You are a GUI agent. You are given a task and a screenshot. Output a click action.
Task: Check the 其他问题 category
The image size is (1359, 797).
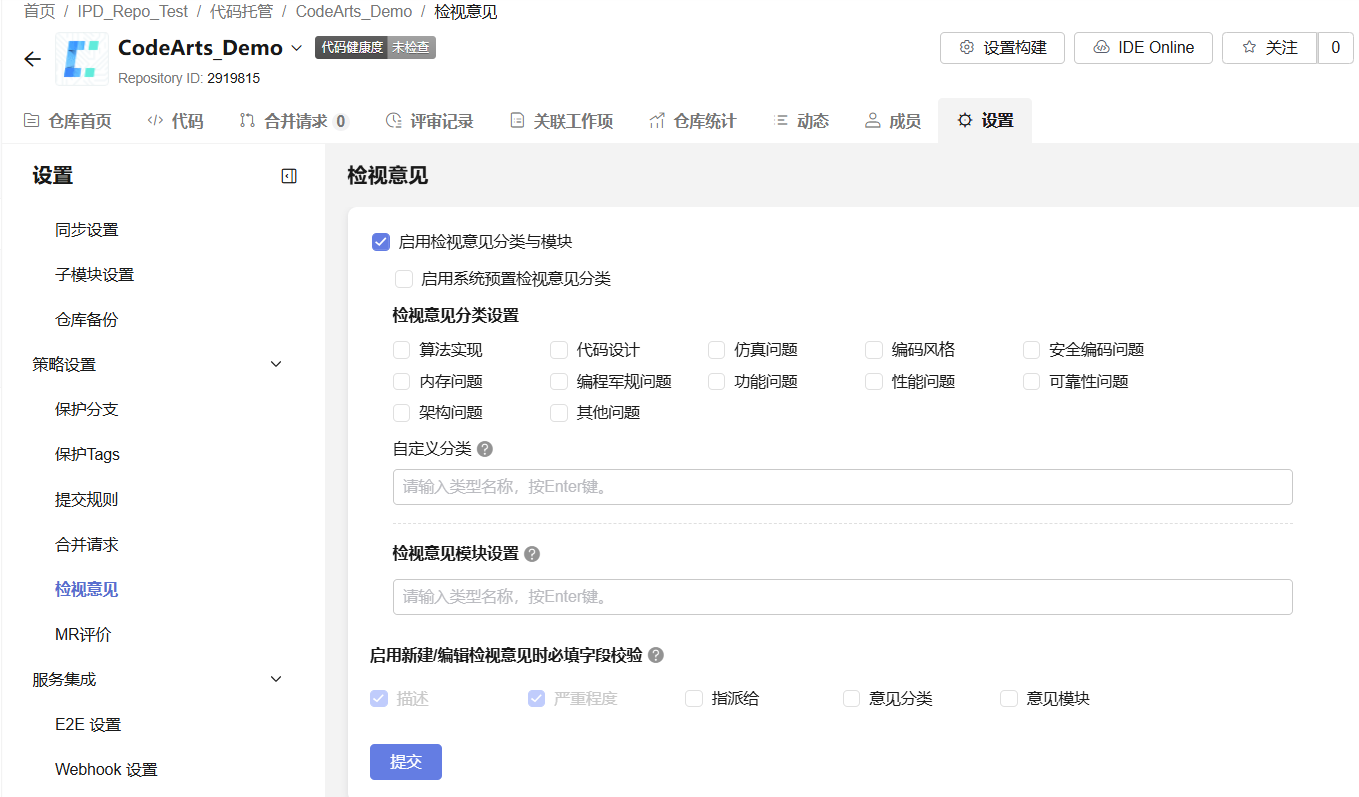pyautogui.click(x=559, y=412)
